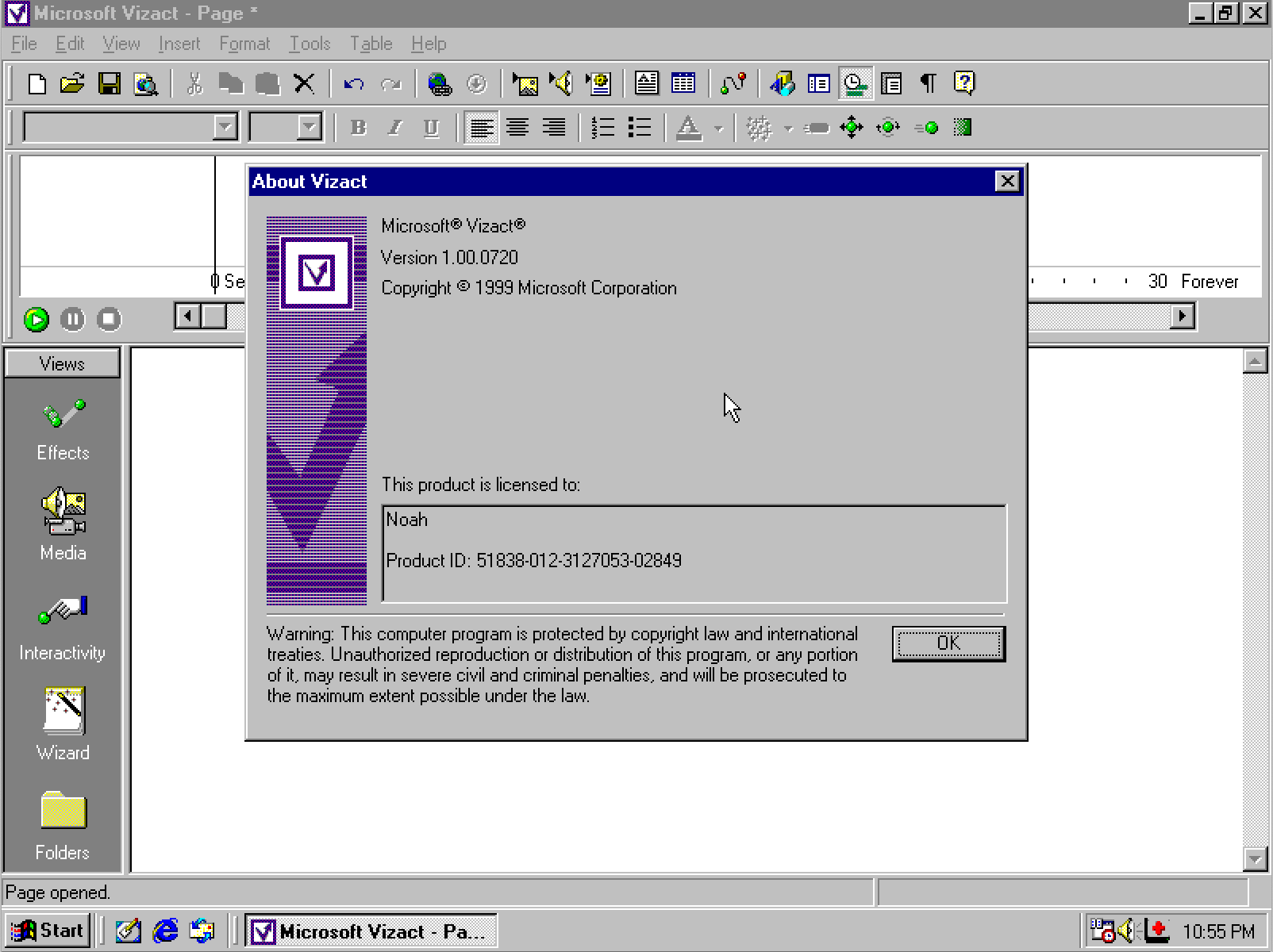Click the Paste clipboard icon
1273x952 pixels.
(267, 83)
